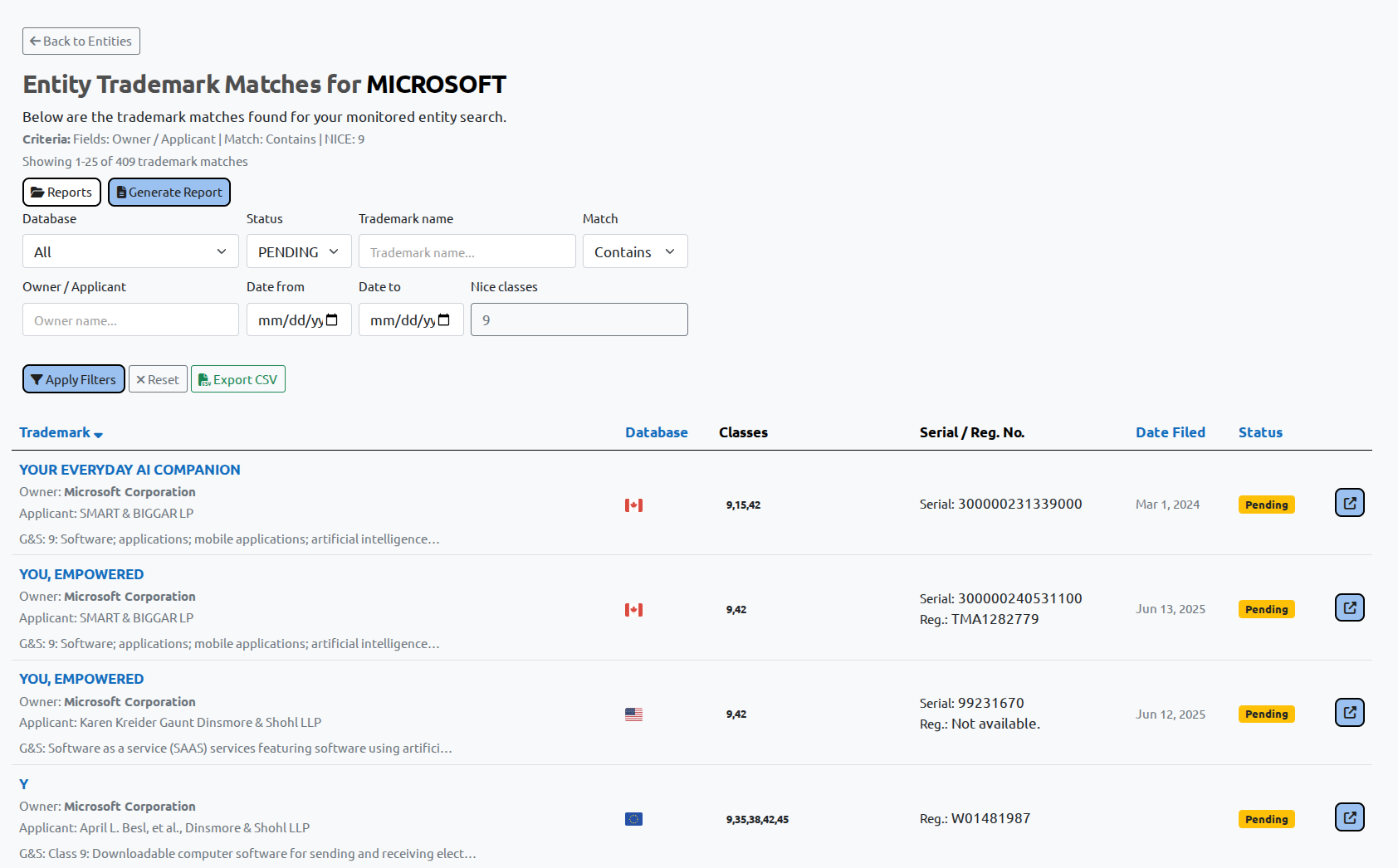Open external link for serial 99231670 row
Screen dimensions: 1398x868
(x=1349, y=712)
